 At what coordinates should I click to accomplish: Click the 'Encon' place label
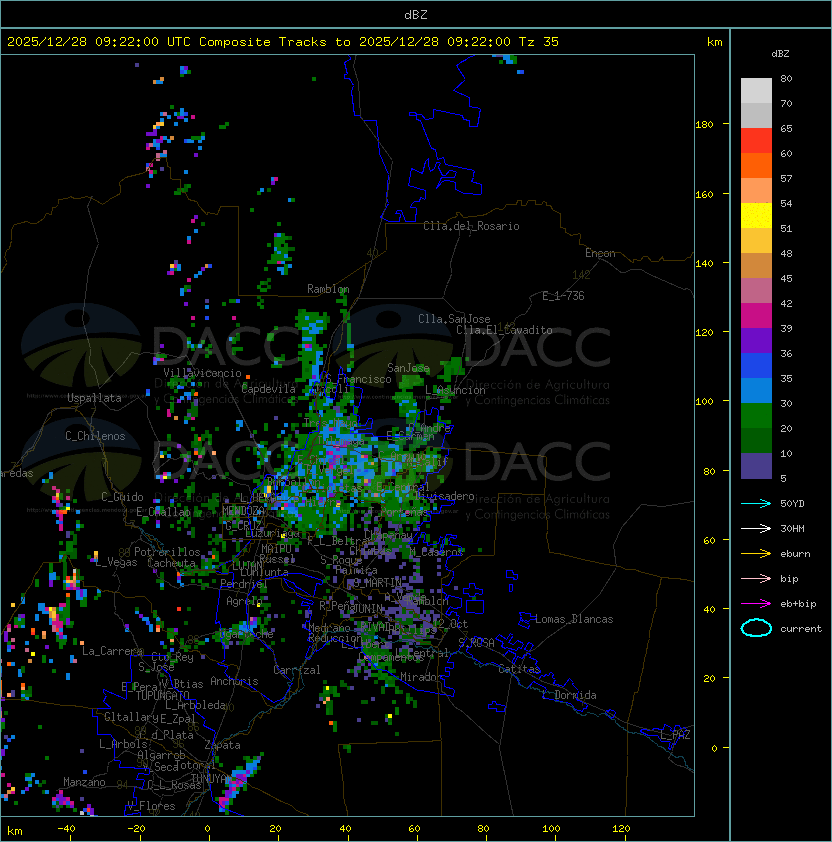tap(600, 253)
